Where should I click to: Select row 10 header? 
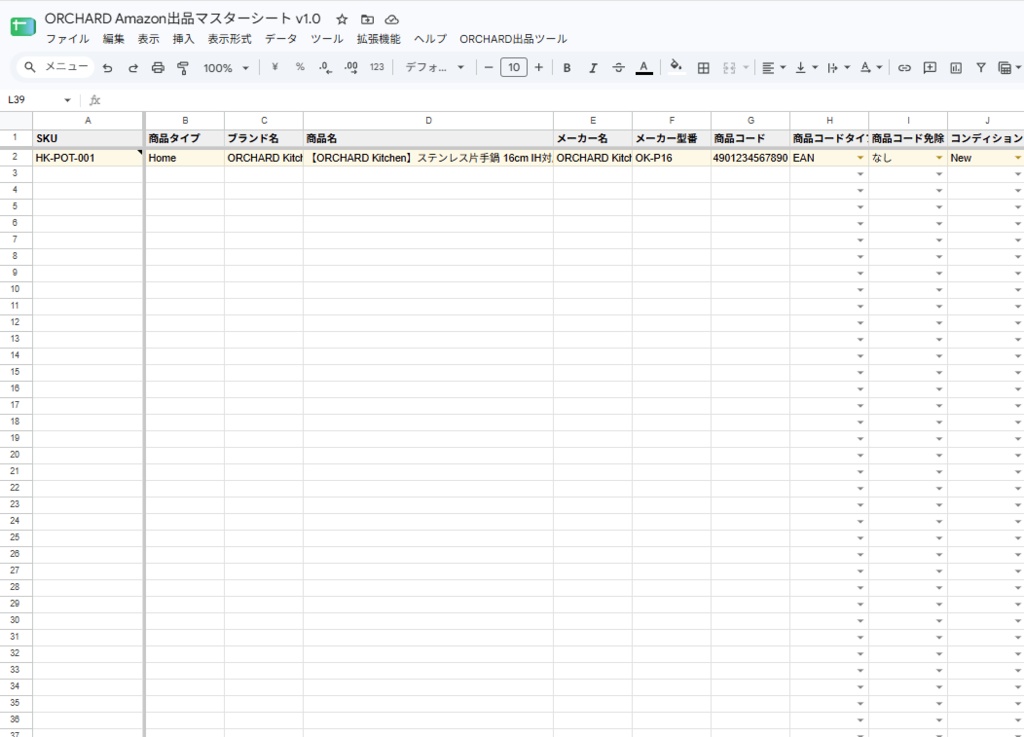(x=15, y=289)
